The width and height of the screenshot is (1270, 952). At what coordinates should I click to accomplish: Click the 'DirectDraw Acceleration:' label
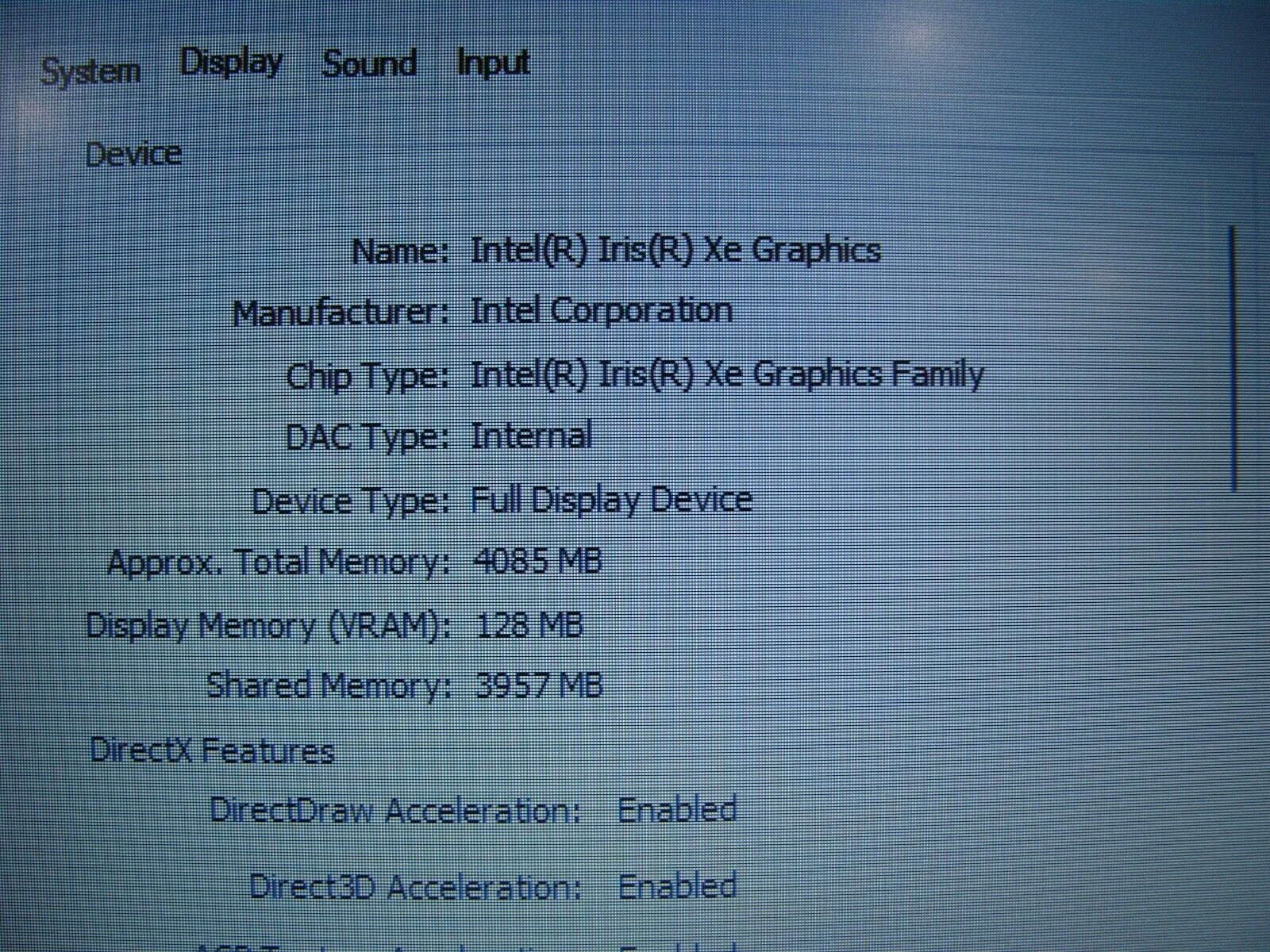395,811
